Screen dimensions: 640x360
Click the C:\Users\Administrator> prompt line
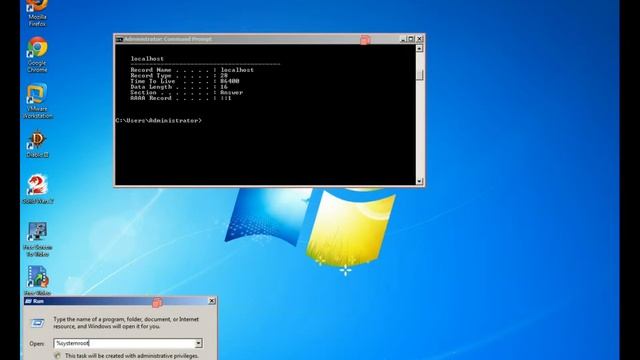[x=158, y=120]
